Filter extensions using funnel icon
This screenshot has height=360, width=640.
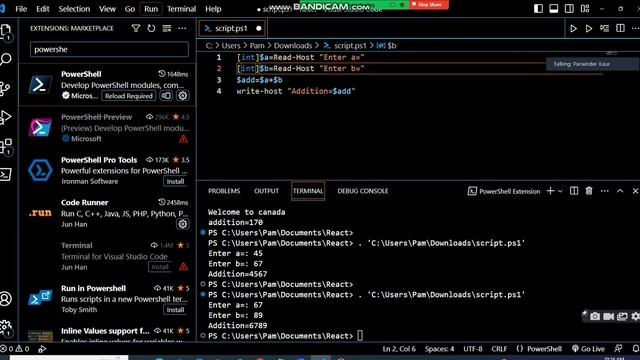click(136, 28)
